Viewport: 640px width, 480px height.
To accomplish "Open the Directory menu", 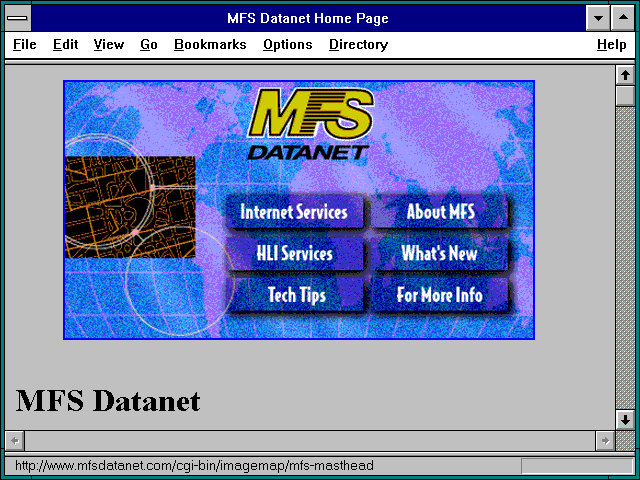I will coord(358,44).
